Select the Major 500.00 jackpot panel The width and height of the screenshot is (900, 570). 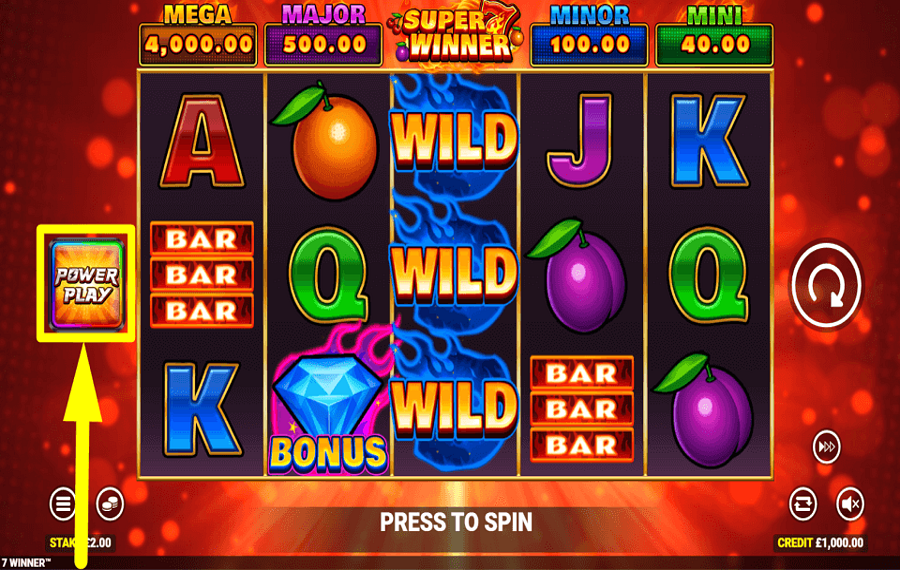tap(323, 38)
